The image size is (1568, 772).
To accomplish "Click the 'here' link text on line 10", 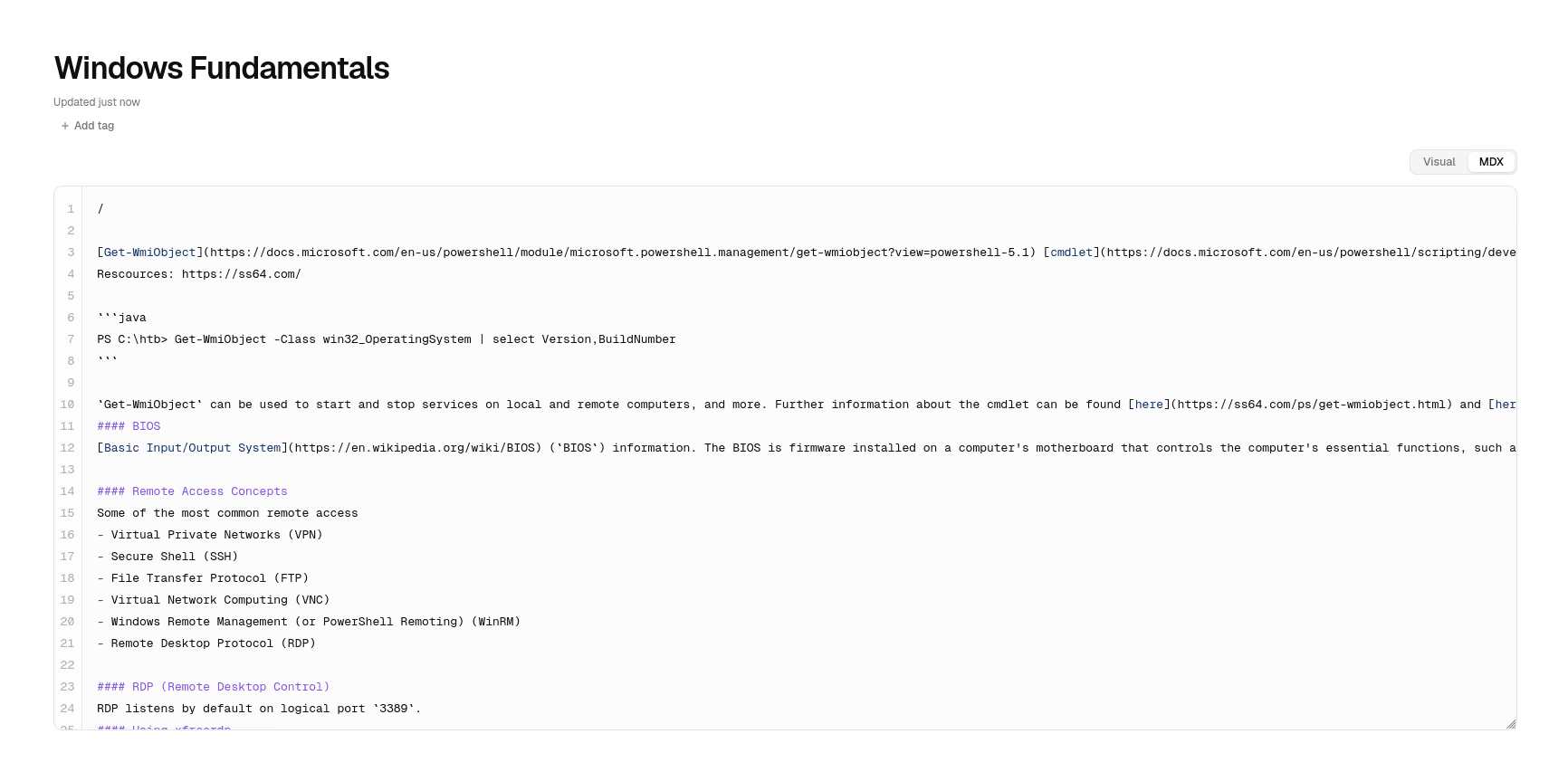I will coord(1149,405).
